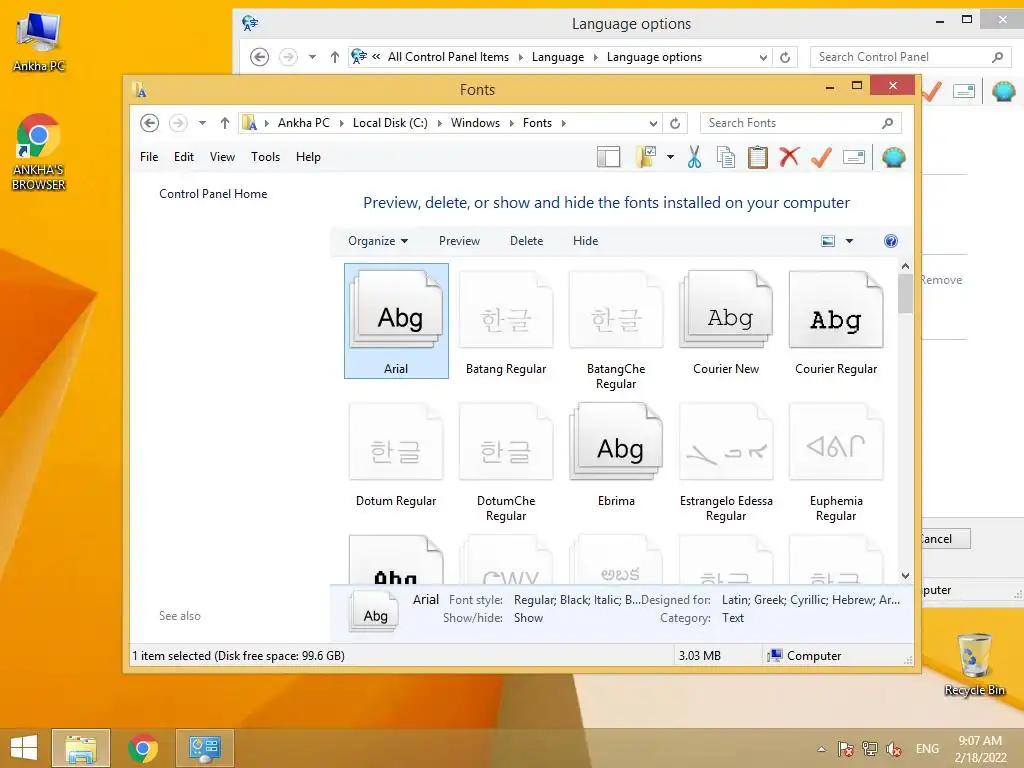Expand the Fonts address bar history dropdown
The height and width of the screenshot is (768, 1024).
tap(653, 123)
